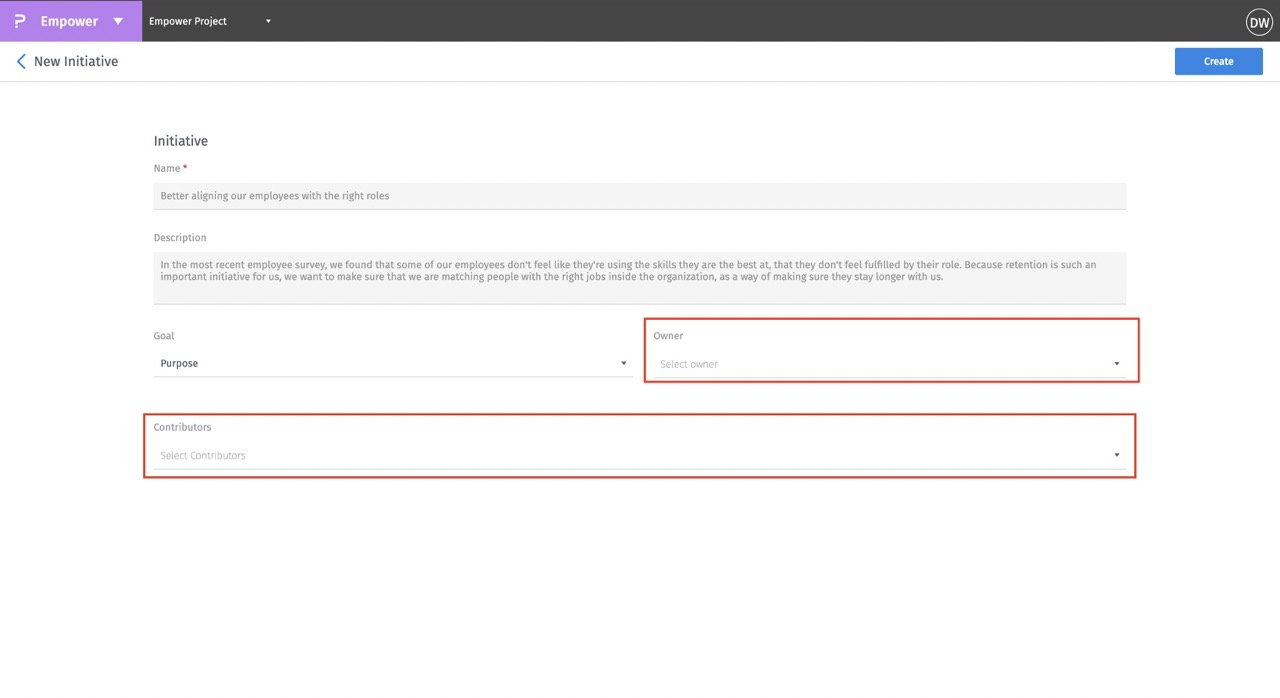Screen dimensions: 1280x698
Task: Click the caret on the Empower header button
Action: pos(117,20)
